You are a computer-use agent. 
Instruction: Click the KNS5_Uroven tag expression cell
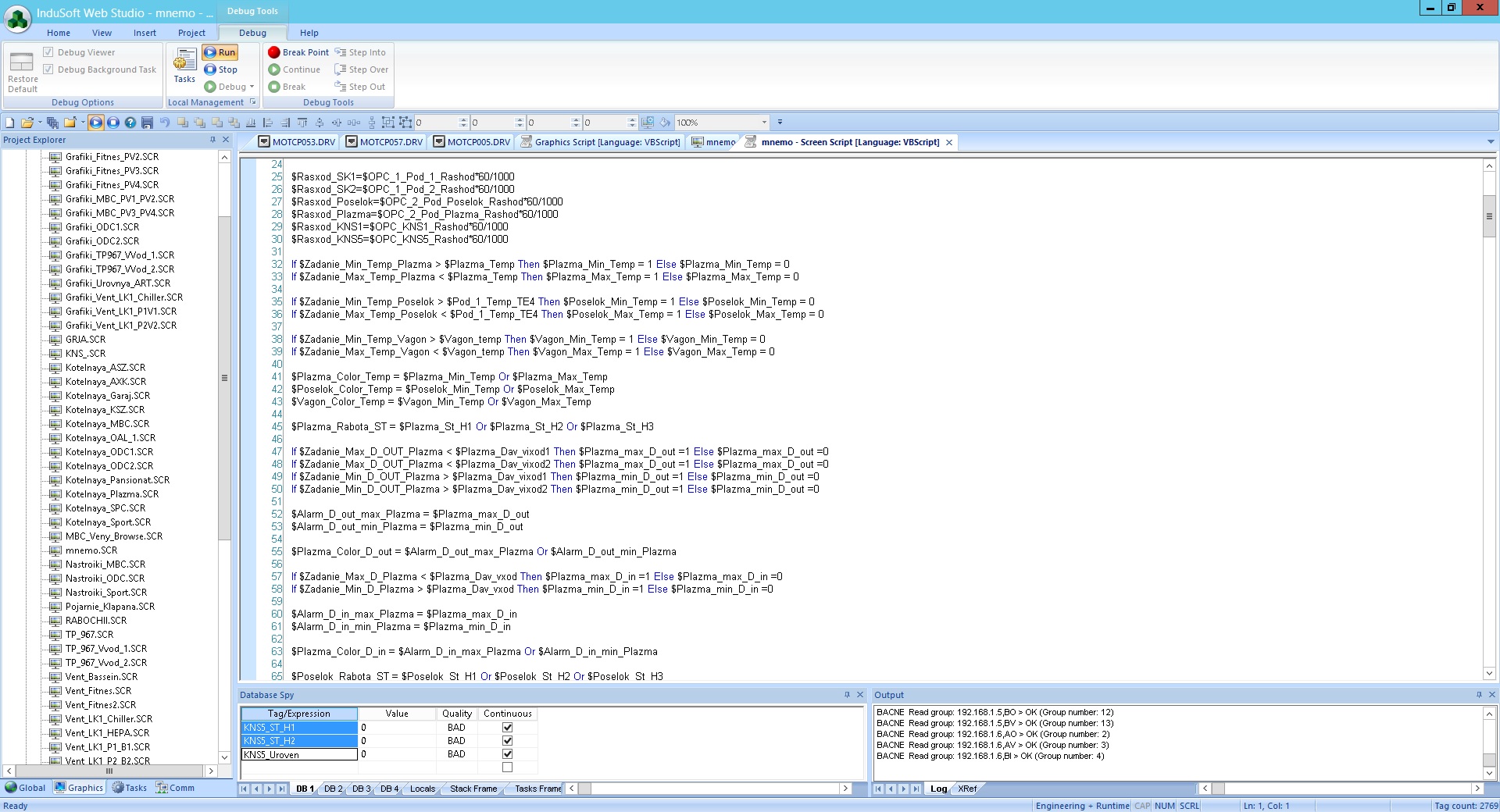click(x=299, y=754)
